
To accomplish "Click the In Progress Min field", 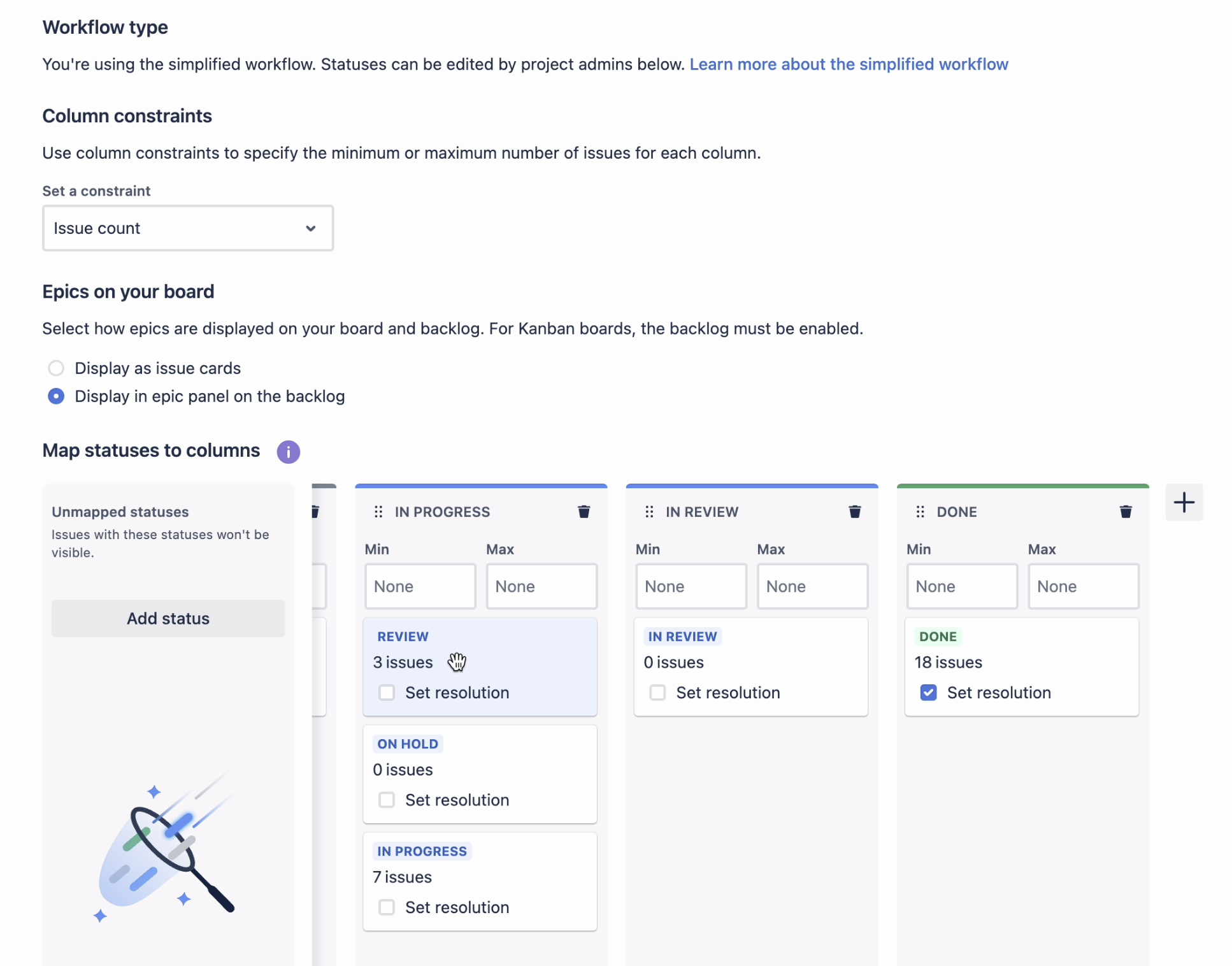I will click(420, 586).
